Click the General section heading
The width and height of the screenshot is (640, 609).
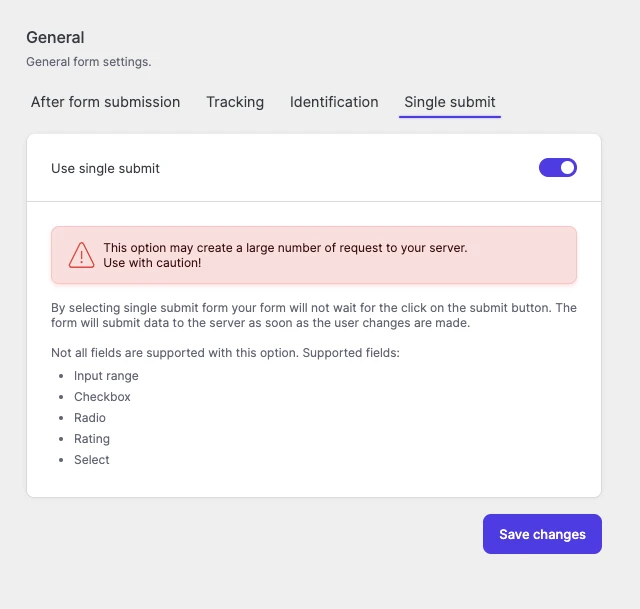point(55,38)
